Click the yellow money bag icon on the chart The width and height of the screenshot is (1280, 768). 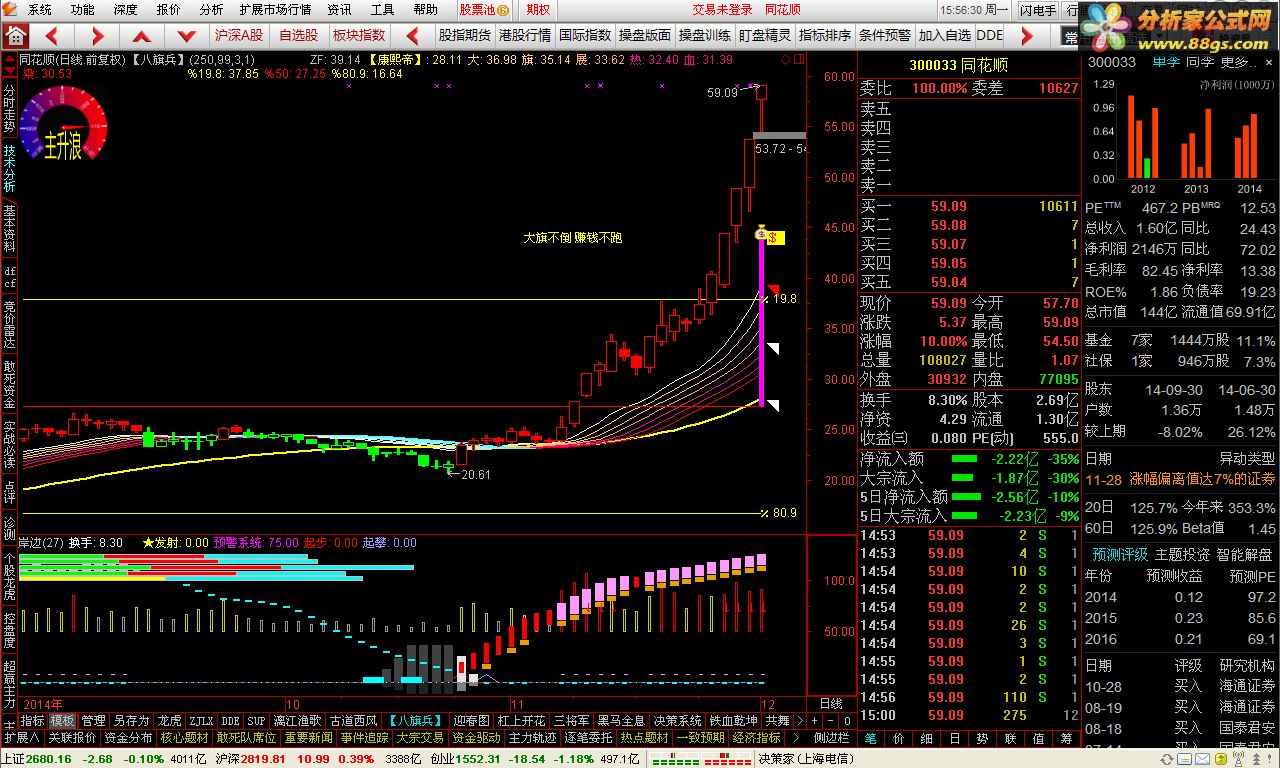point(763,233)
